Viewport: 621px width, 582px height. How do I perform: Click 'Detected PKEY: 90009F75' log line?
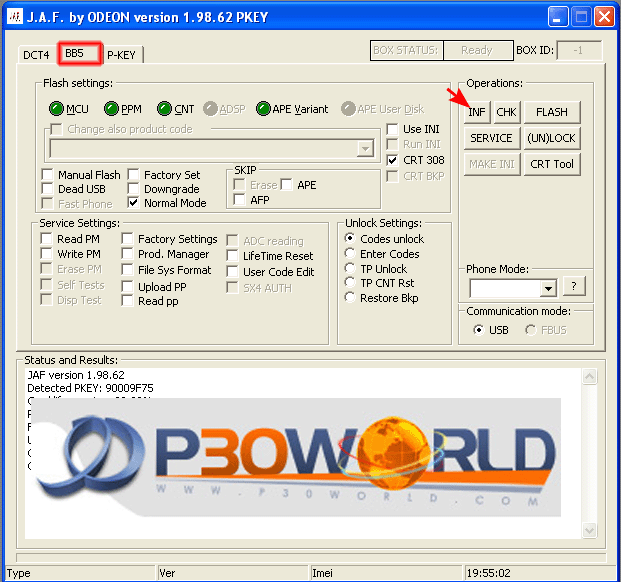pos(90,388)
